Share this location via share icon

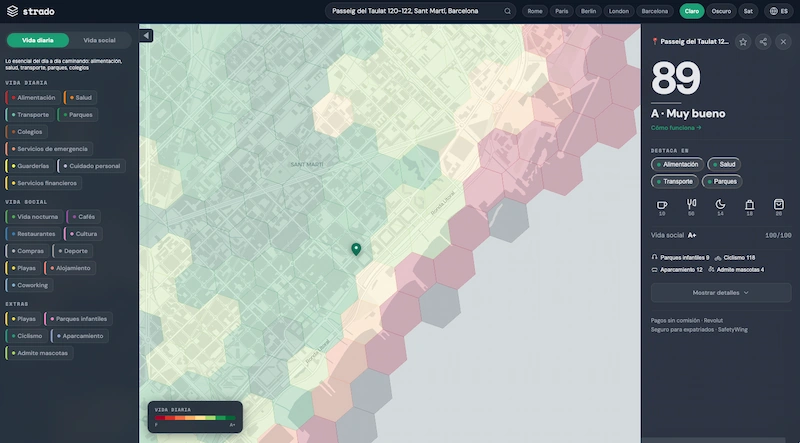pyautogui.click(x=763, y=42)
